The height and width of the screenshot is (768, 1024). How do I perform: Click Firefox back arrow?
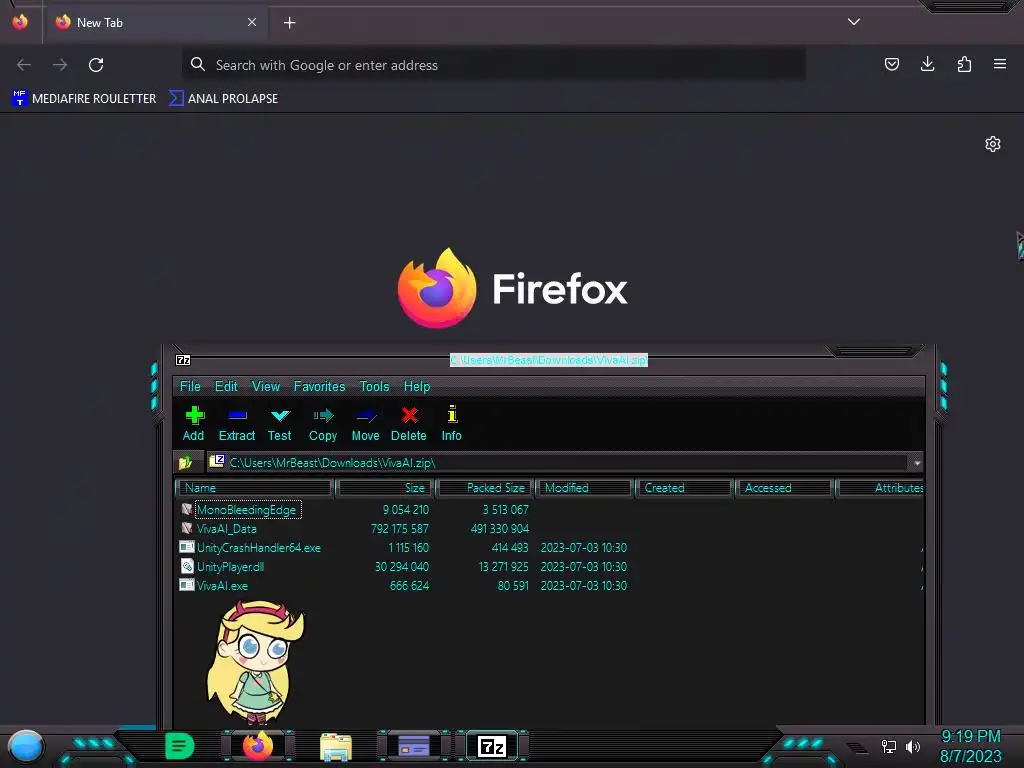[x=24, y=65]
